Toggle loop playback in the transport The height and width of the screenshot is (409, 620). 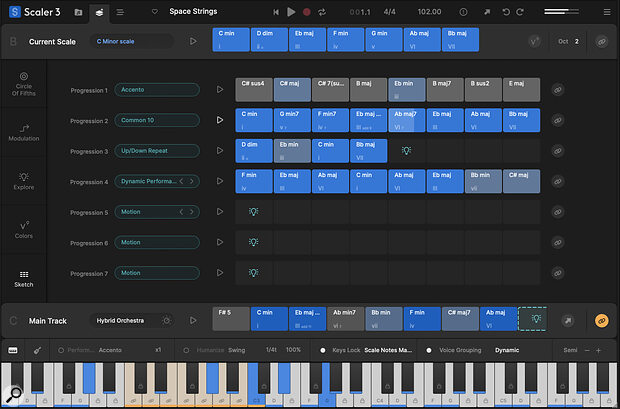pos(322,12)
